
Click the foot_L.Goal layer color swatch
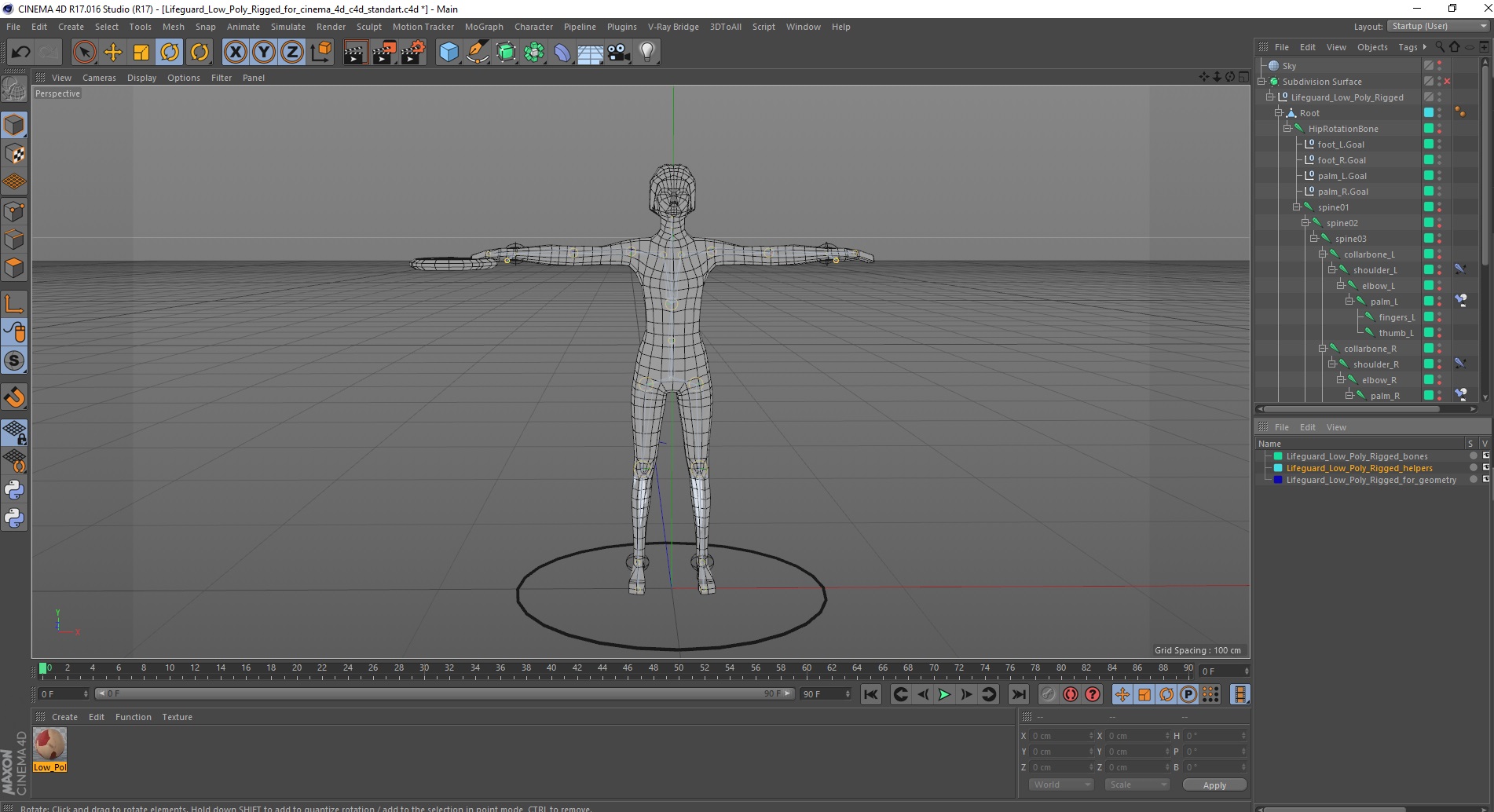[x=1429, y=144]
